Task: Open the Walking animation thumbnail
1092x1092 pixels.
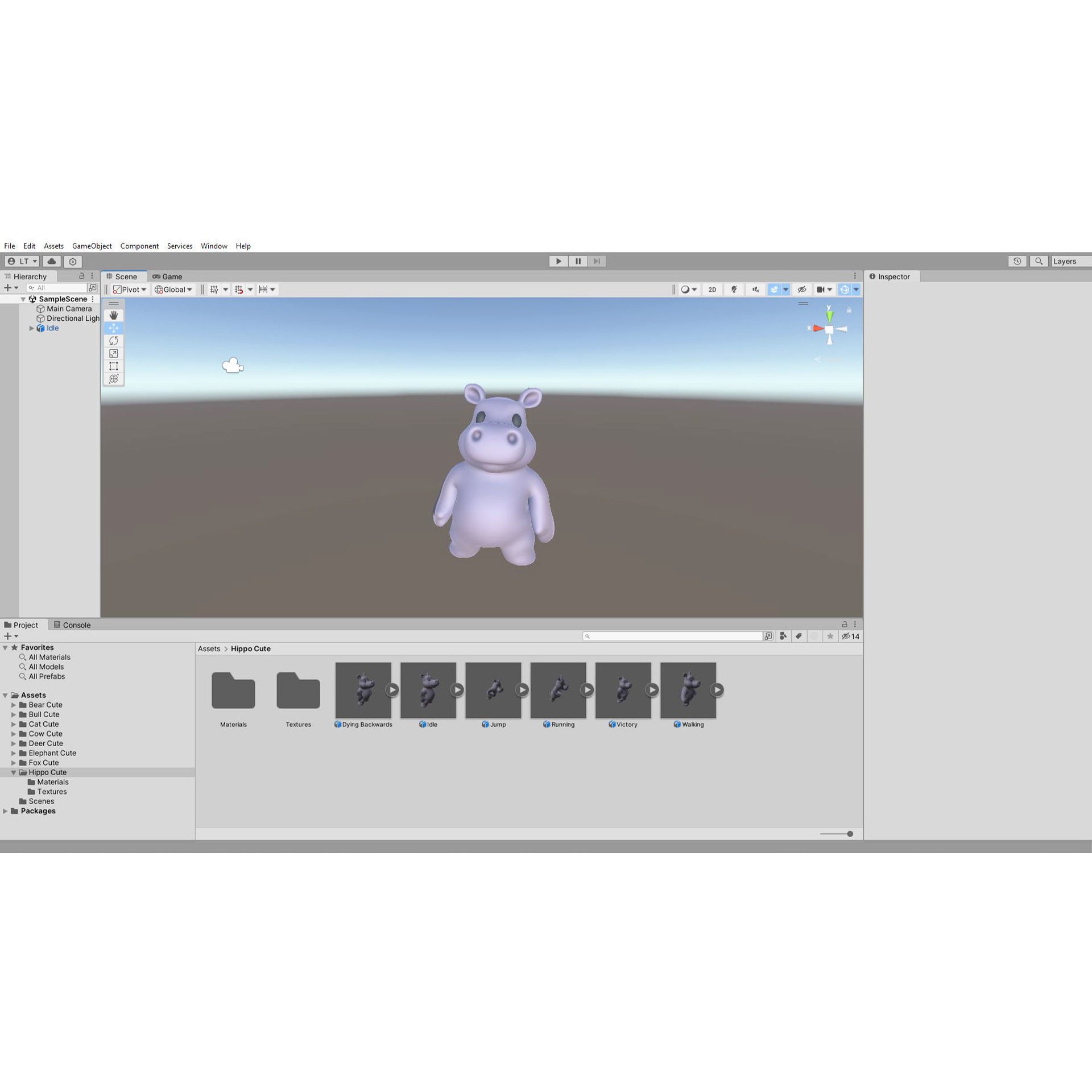Action: click(688, 690)
